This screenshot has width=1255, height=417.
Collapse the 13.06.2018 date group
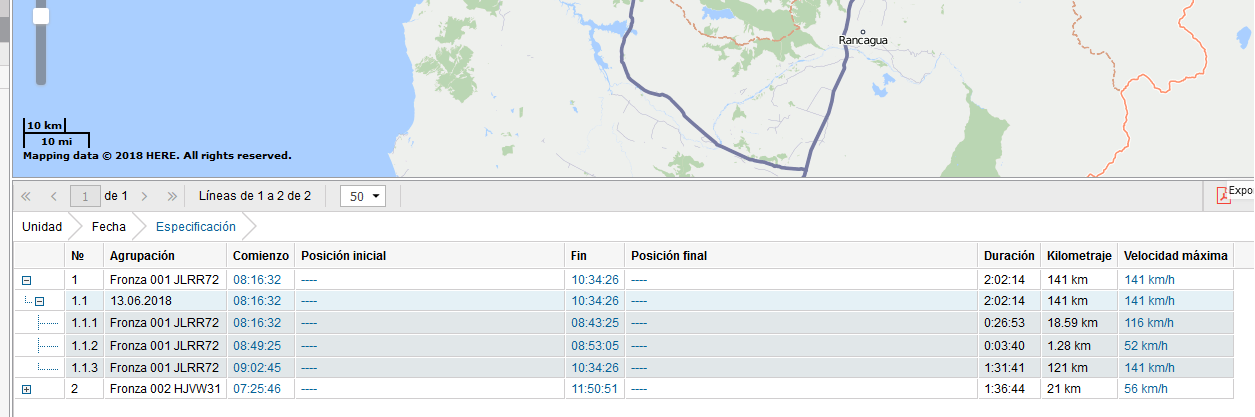coord(40,301)
